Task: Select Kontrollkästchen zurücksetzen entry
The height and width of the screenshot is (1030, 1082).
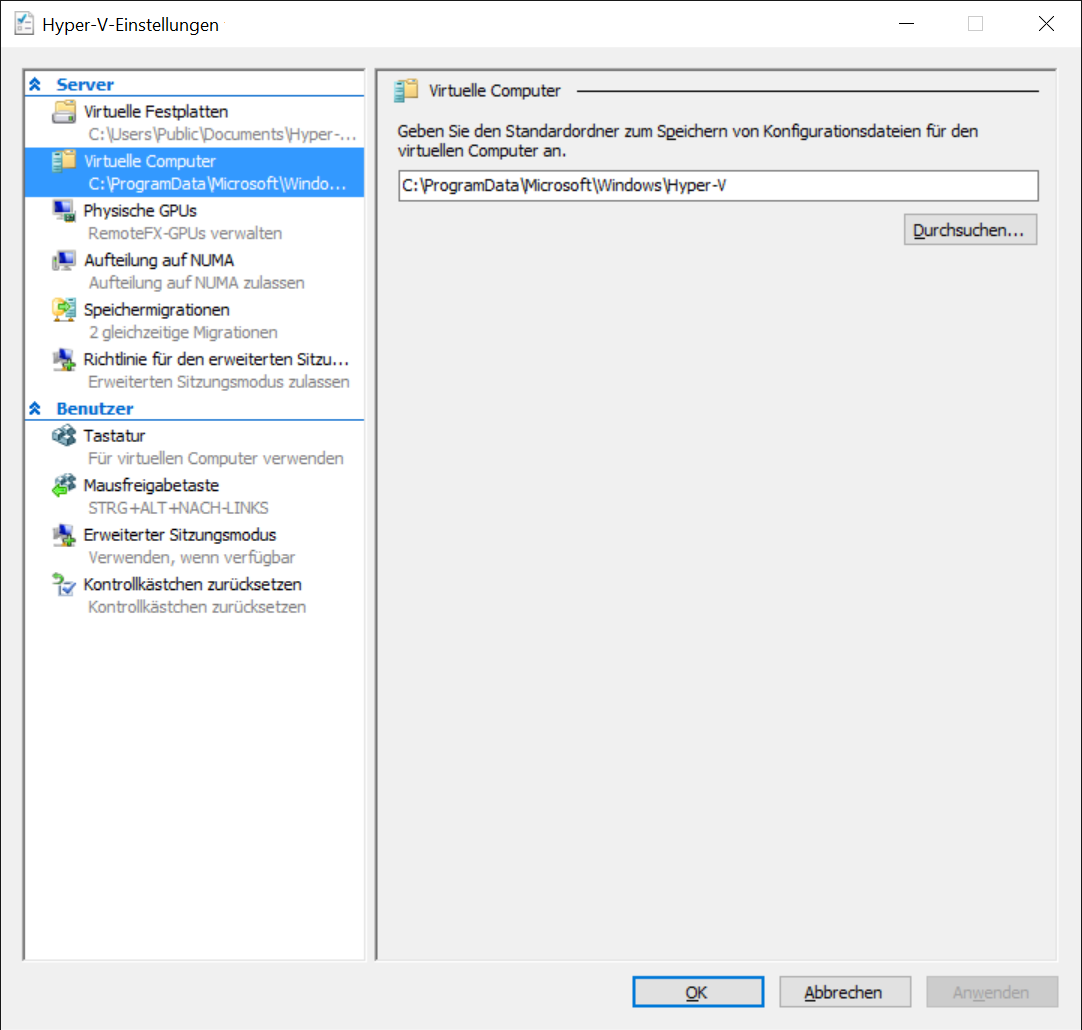Action: (193, 585)
